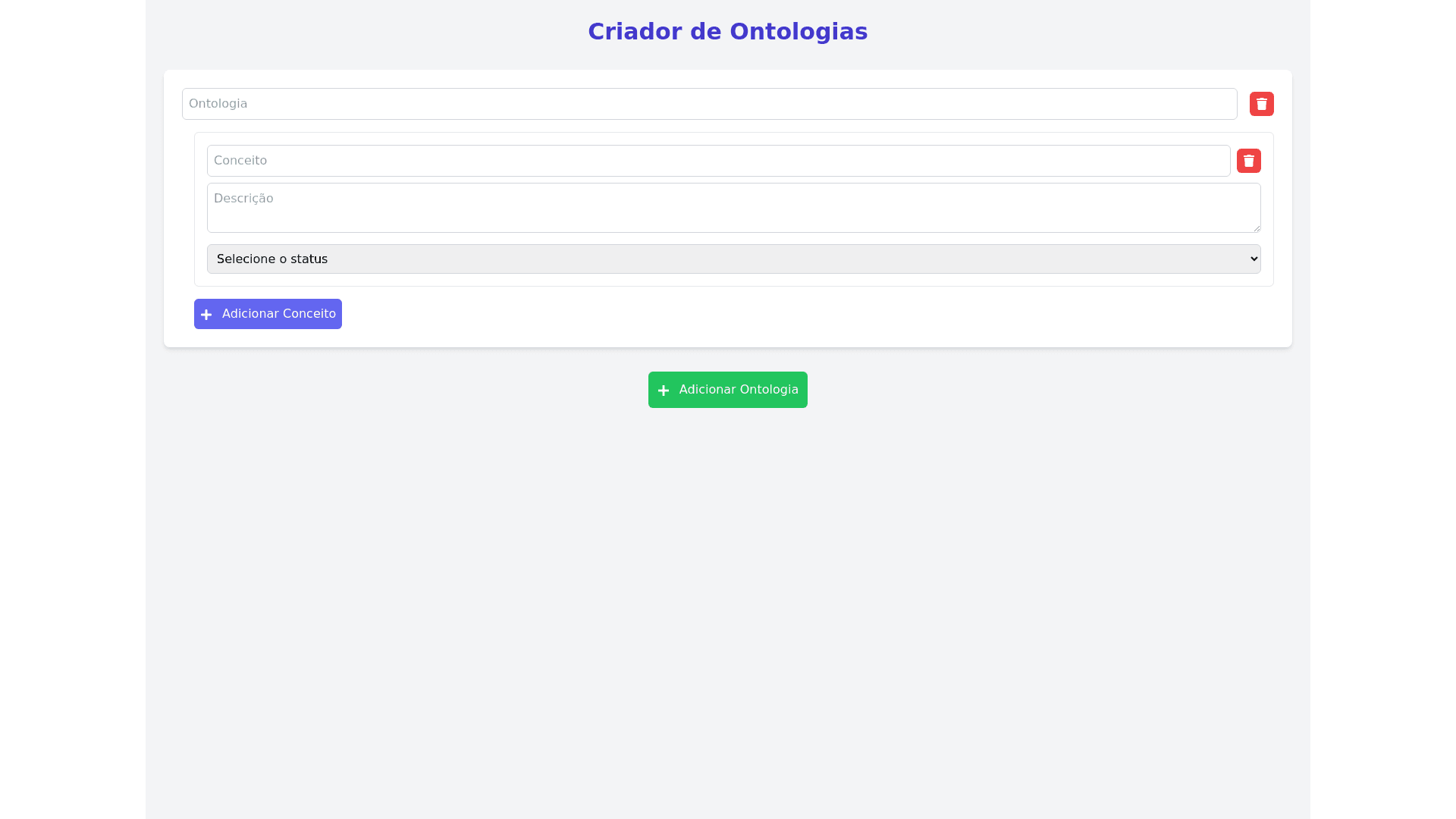Remove the concept via its red trash icon

[1248, 161]
